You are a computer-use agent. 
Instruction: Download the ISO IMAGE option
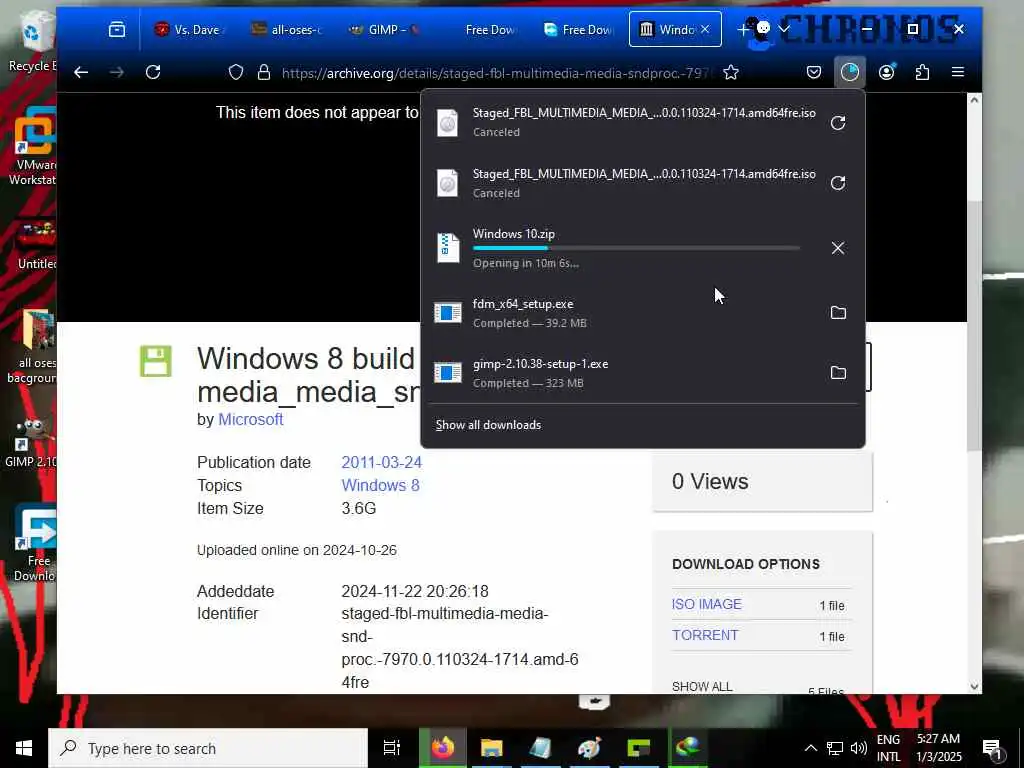(x=707, y=604)
